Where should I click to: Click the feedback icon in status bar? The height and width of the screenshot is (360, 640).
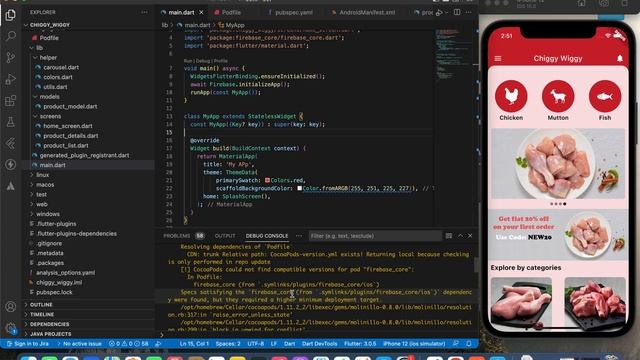(456, 344)
